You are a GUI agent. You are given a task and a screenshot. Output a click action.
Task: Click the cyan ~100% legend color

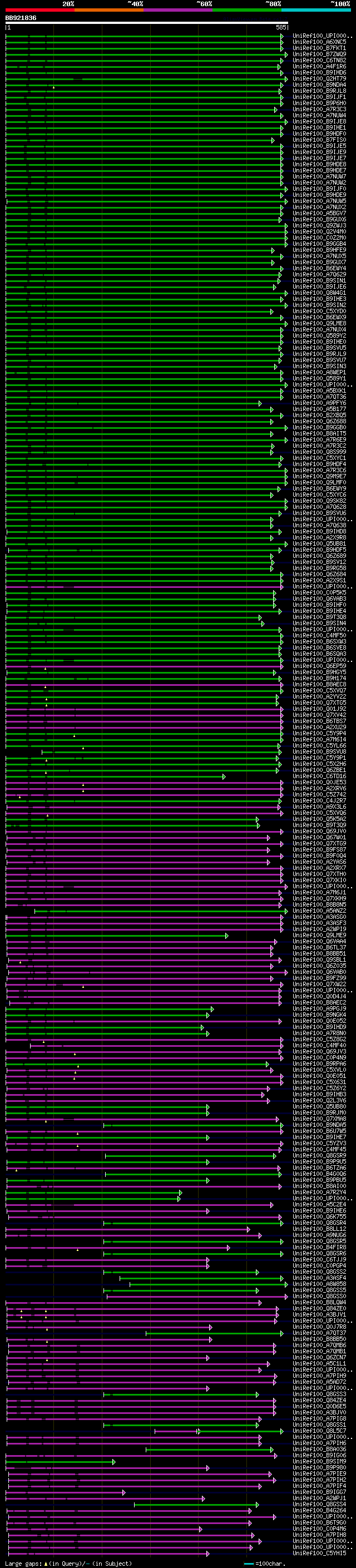point(316,10)
